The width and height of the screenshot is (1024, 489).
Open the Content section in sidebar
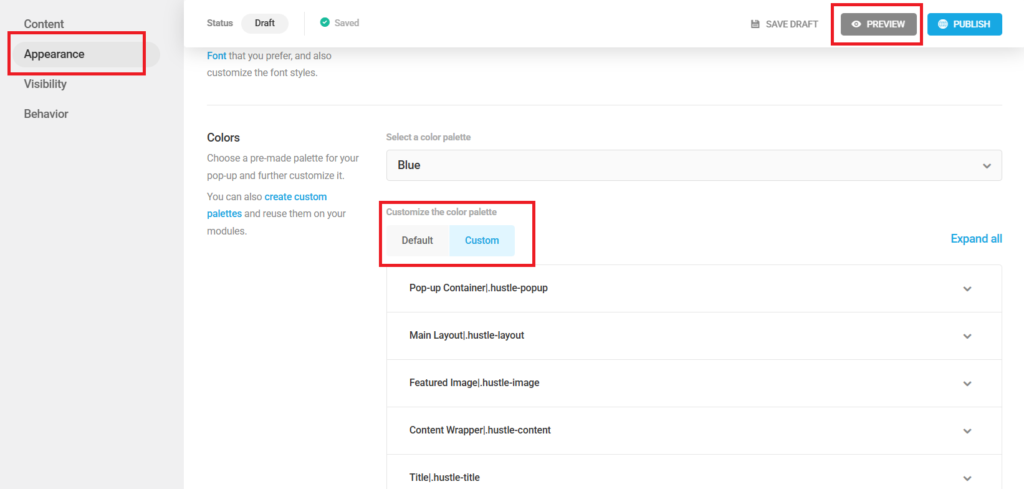44,24
